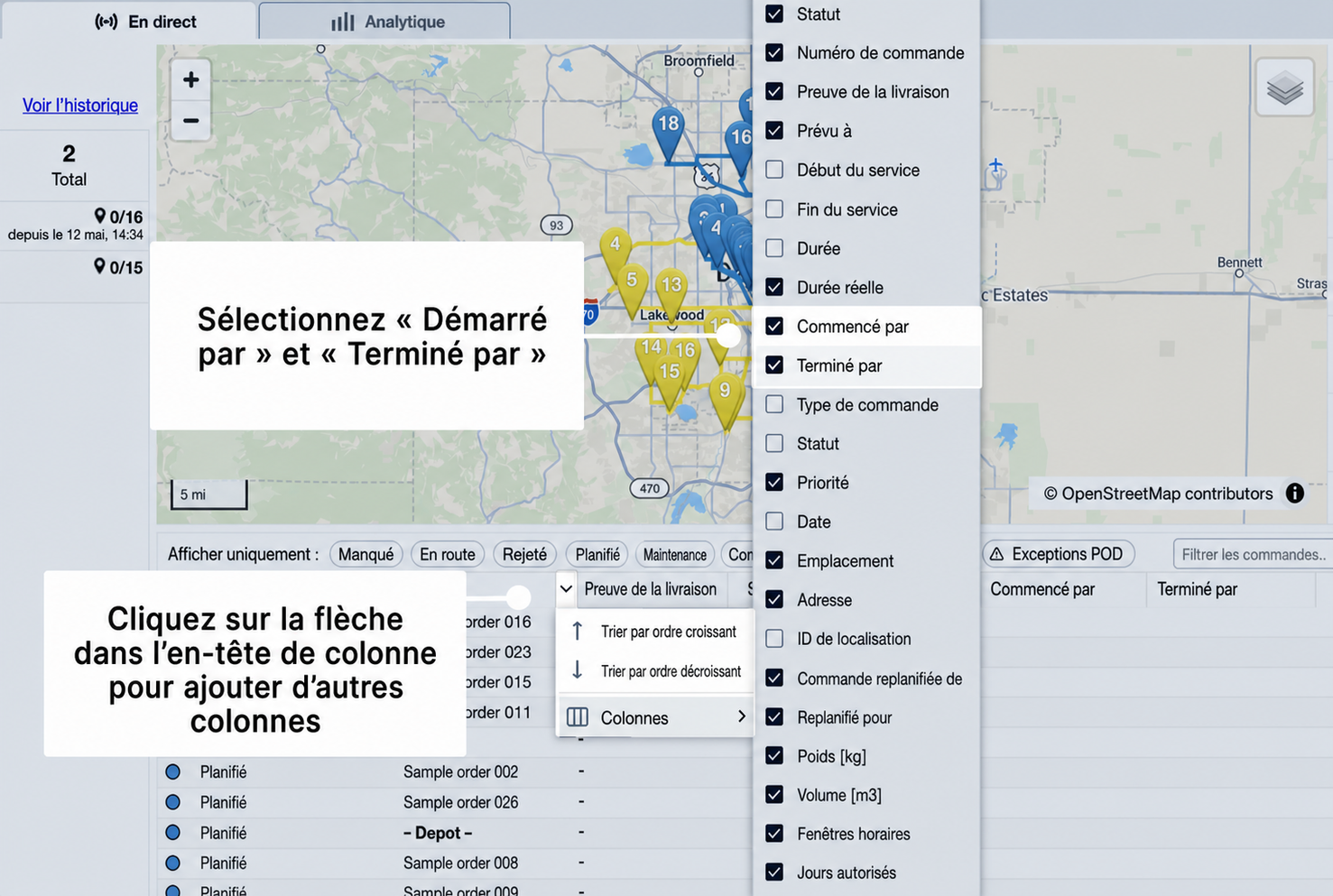Click the descending sort arrow icon

point(578,670)
